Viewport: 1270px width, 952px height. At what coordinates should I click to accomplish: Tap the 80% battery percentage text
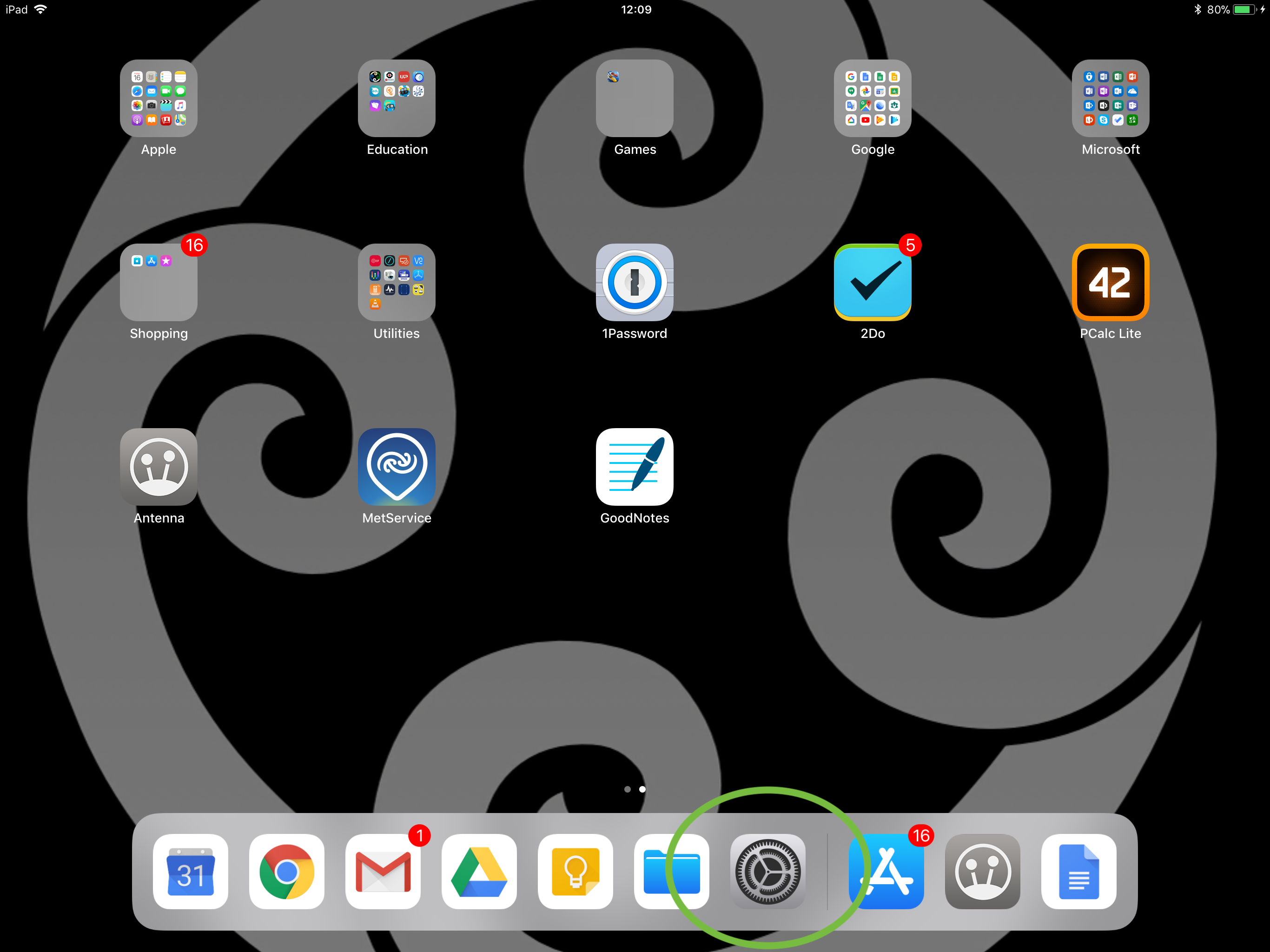coord(1218,10)
